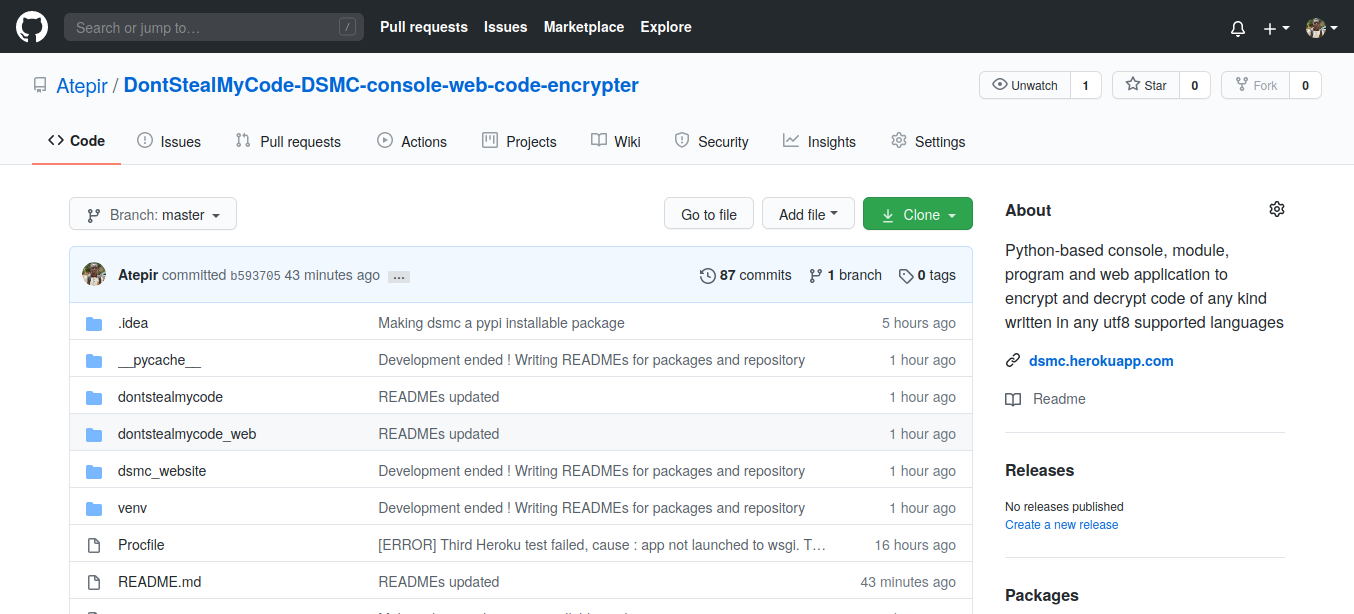Viewport: 1354px width, 614px height.
Task: Switch to the Issues repository tab
Action: [x=169, y=141]
